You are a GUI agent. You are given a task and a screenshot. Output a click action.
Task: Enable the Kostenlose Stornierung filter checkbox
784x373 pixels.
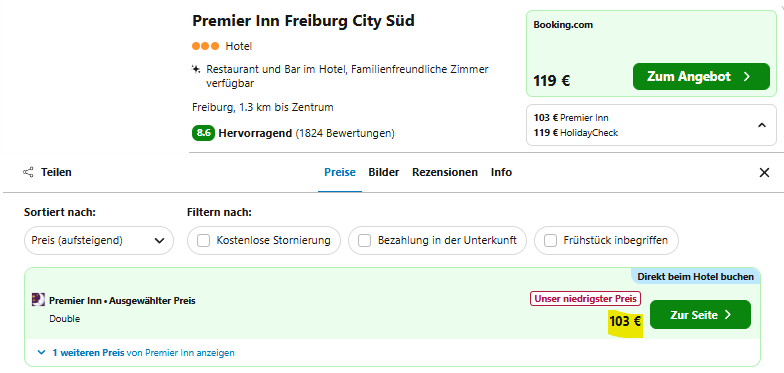pos(204,240)
